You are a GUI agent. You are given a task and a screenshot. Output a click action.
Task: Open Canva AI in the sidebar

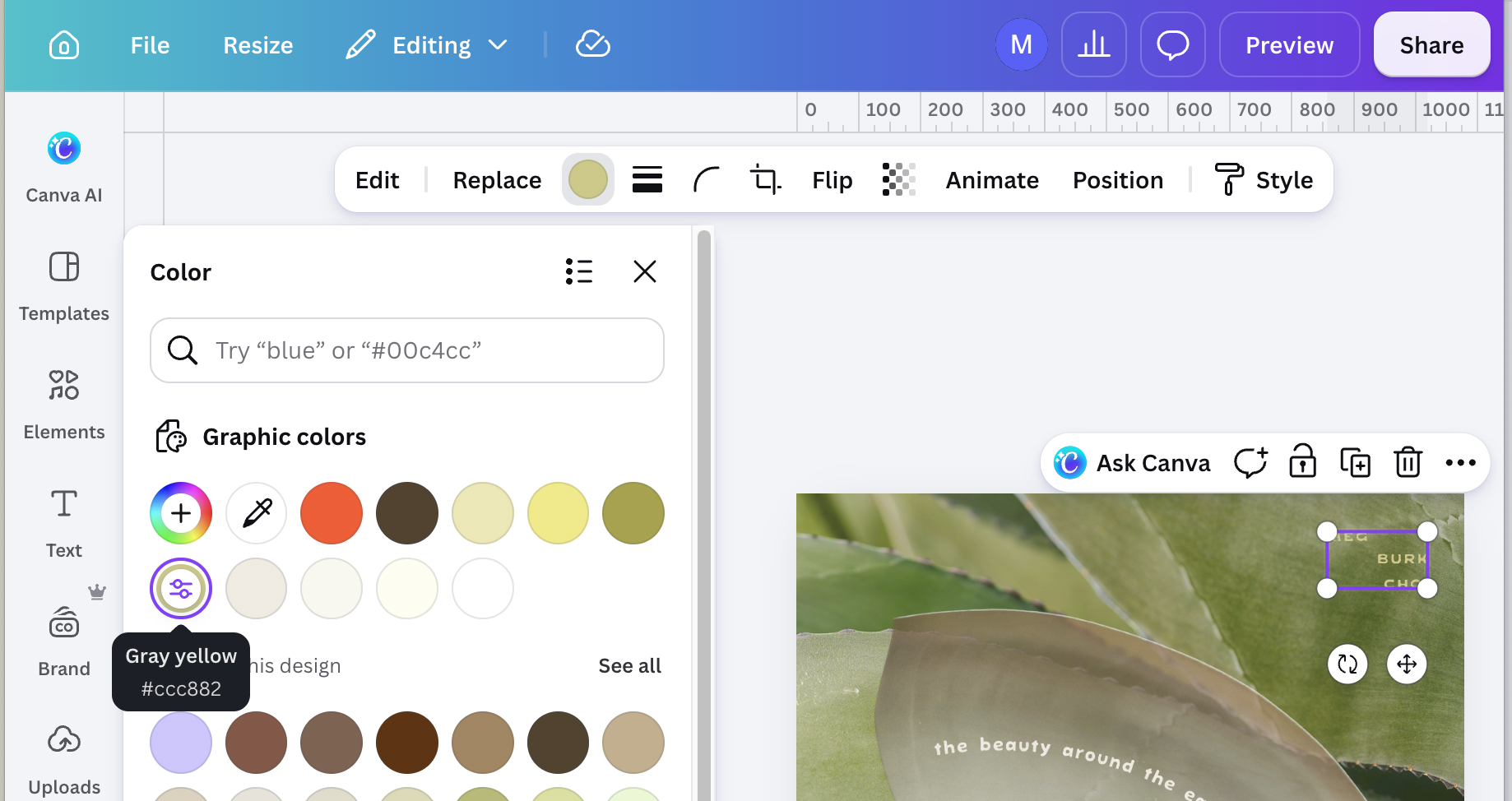[64, 168]
